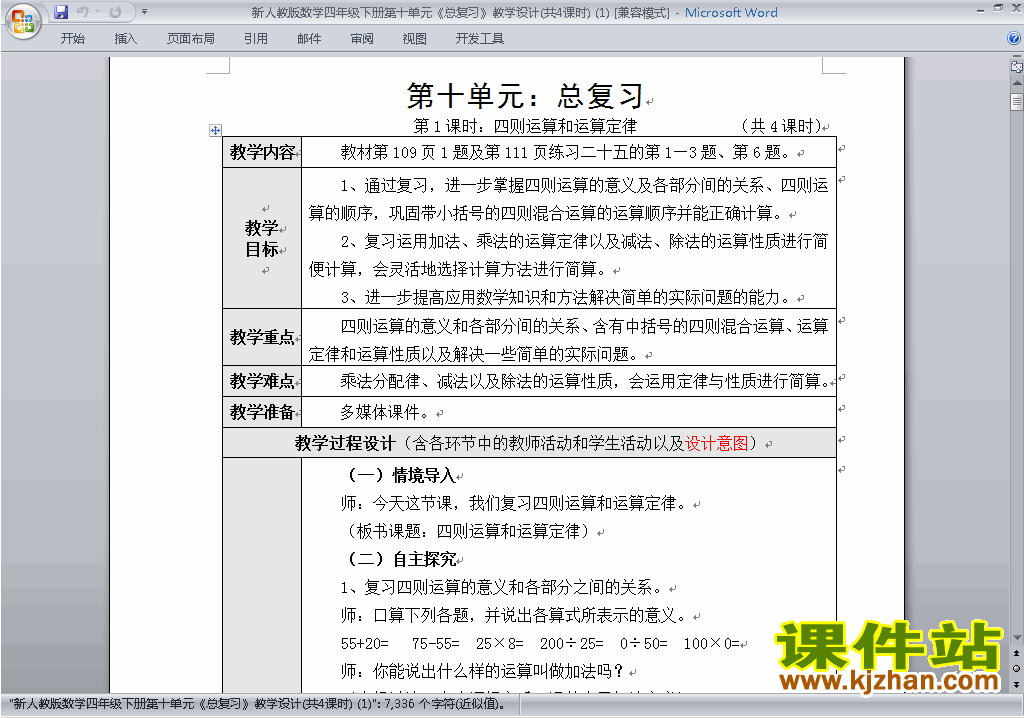1024x718 pixels.
Task: Open the 邮件 ribbon tab
Action: pyautogui.click(x=309, y=39)
